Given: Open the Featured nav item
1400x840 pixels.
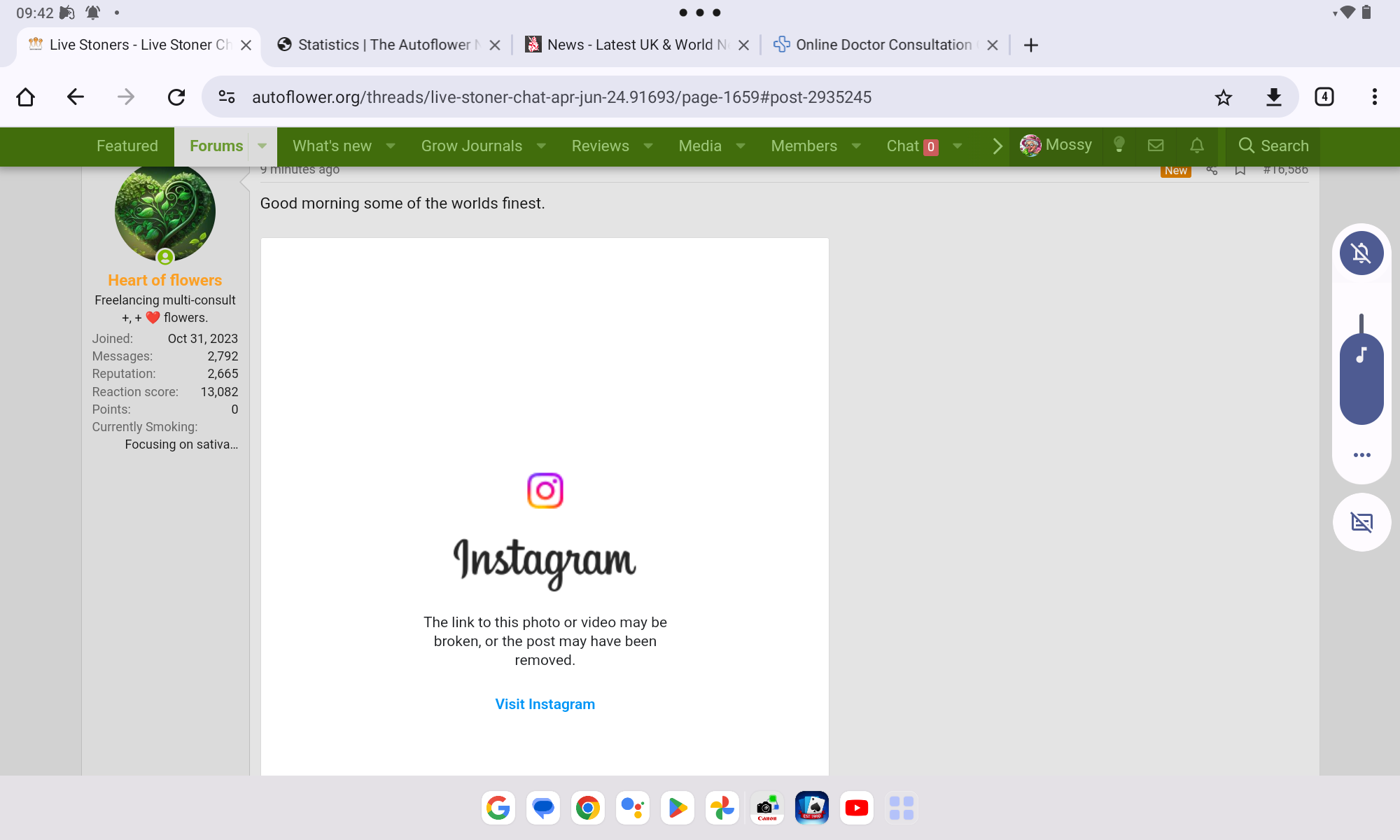Looking at the screenshot, I should pos(127,146).
